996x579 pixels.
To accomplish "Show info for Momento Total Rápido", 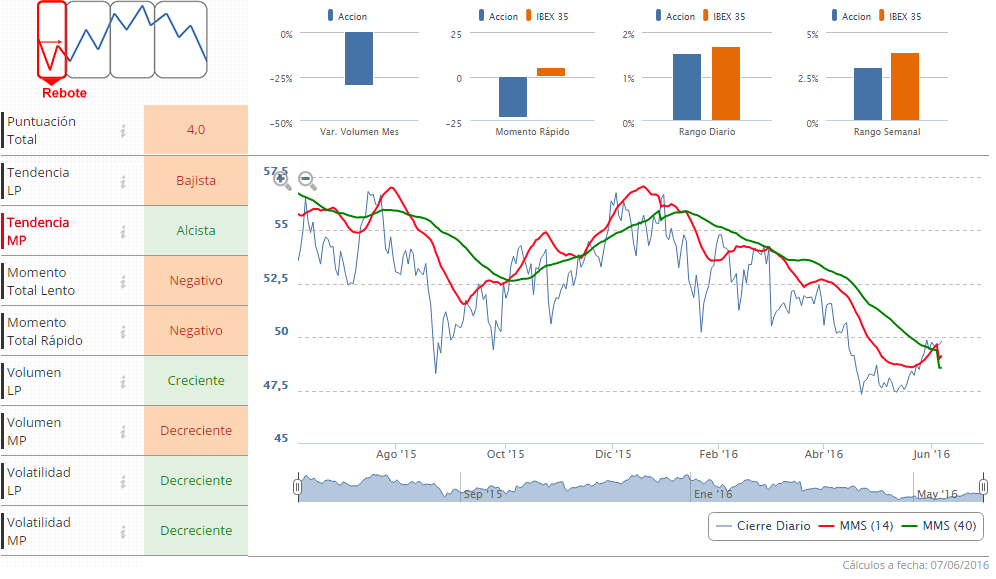I will tap(123, 332).
